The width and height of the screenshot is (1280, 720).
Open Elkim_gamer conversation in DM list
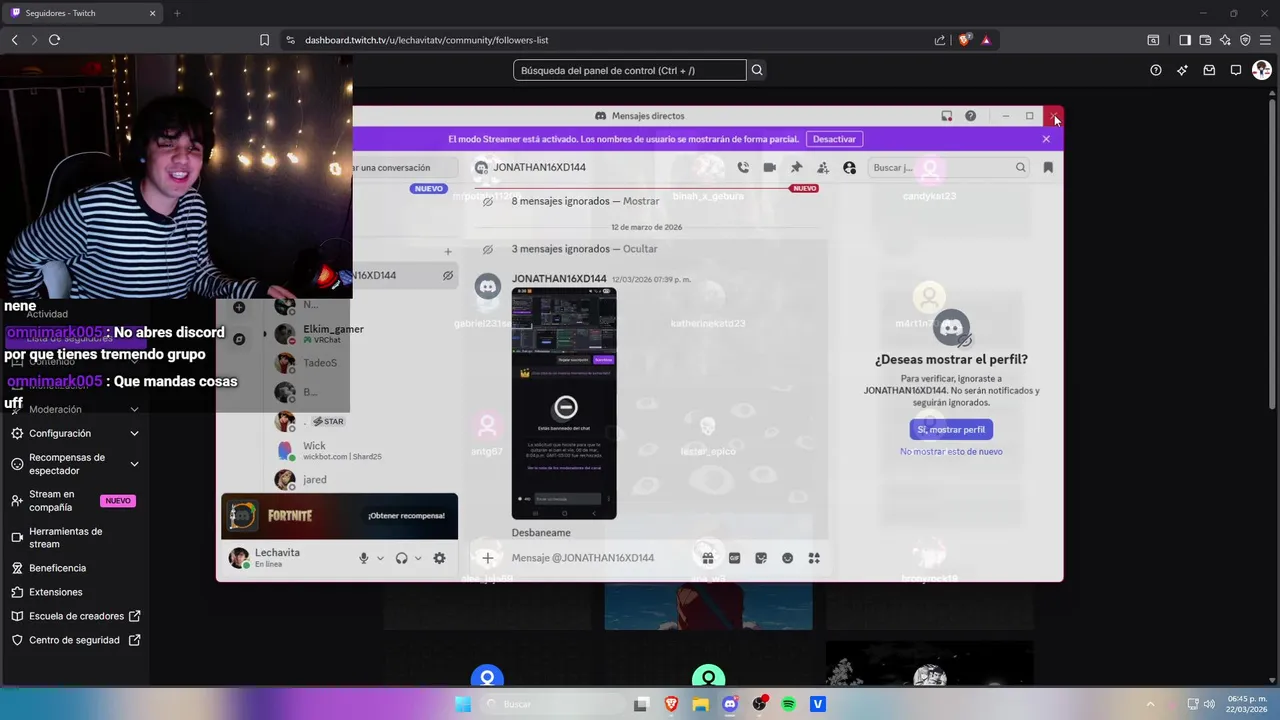pyautogui.click(x=364, y=334)
